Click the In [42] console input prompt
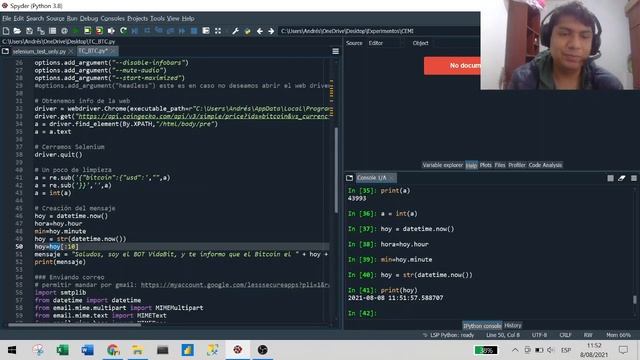The height and width of the screenshot is (360, 640). 362,313
